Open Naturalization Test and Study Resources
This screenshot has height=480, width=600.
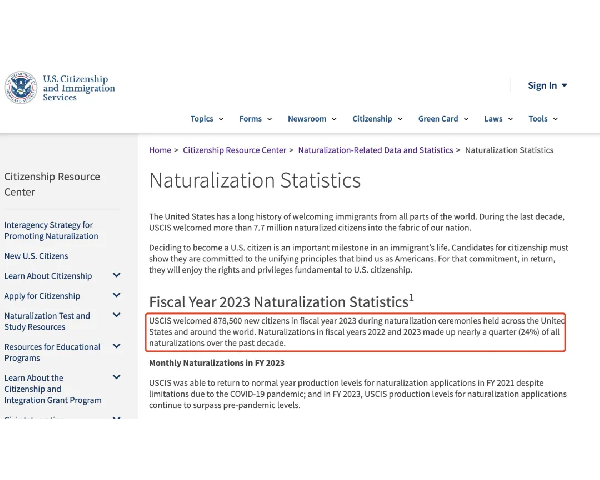click(x=47, y=321)
